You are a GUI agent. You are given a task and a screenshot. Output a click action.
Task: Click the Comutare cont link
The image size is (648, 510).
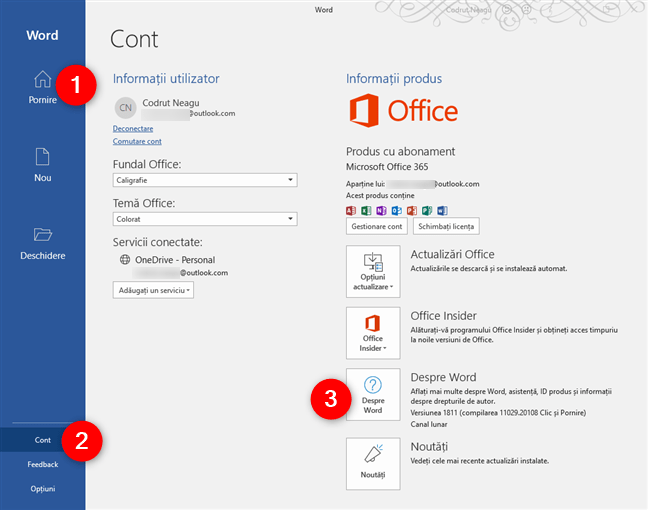point(137,141)
